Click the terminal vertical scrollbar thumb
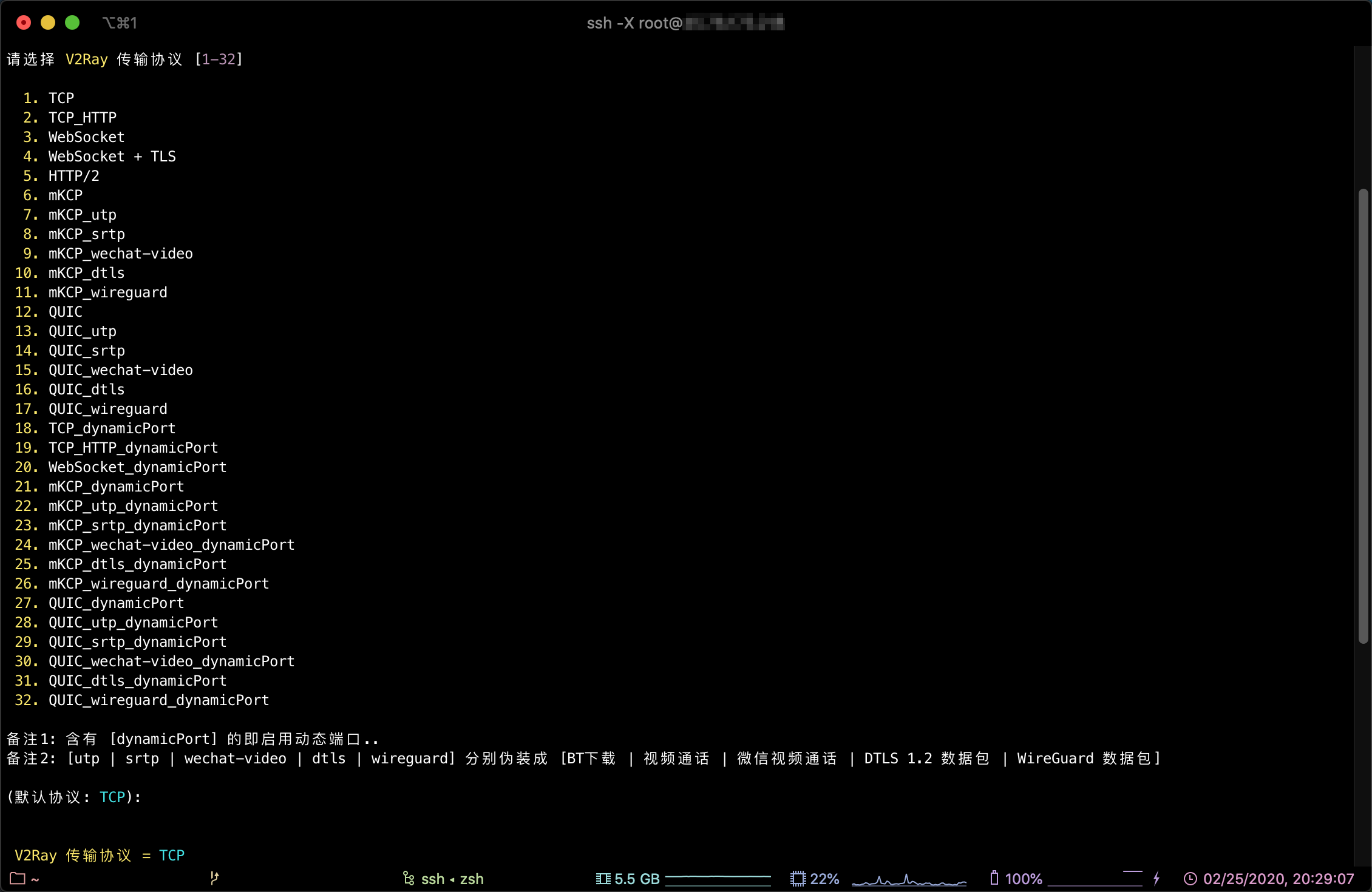 [x=1364, y=416]
